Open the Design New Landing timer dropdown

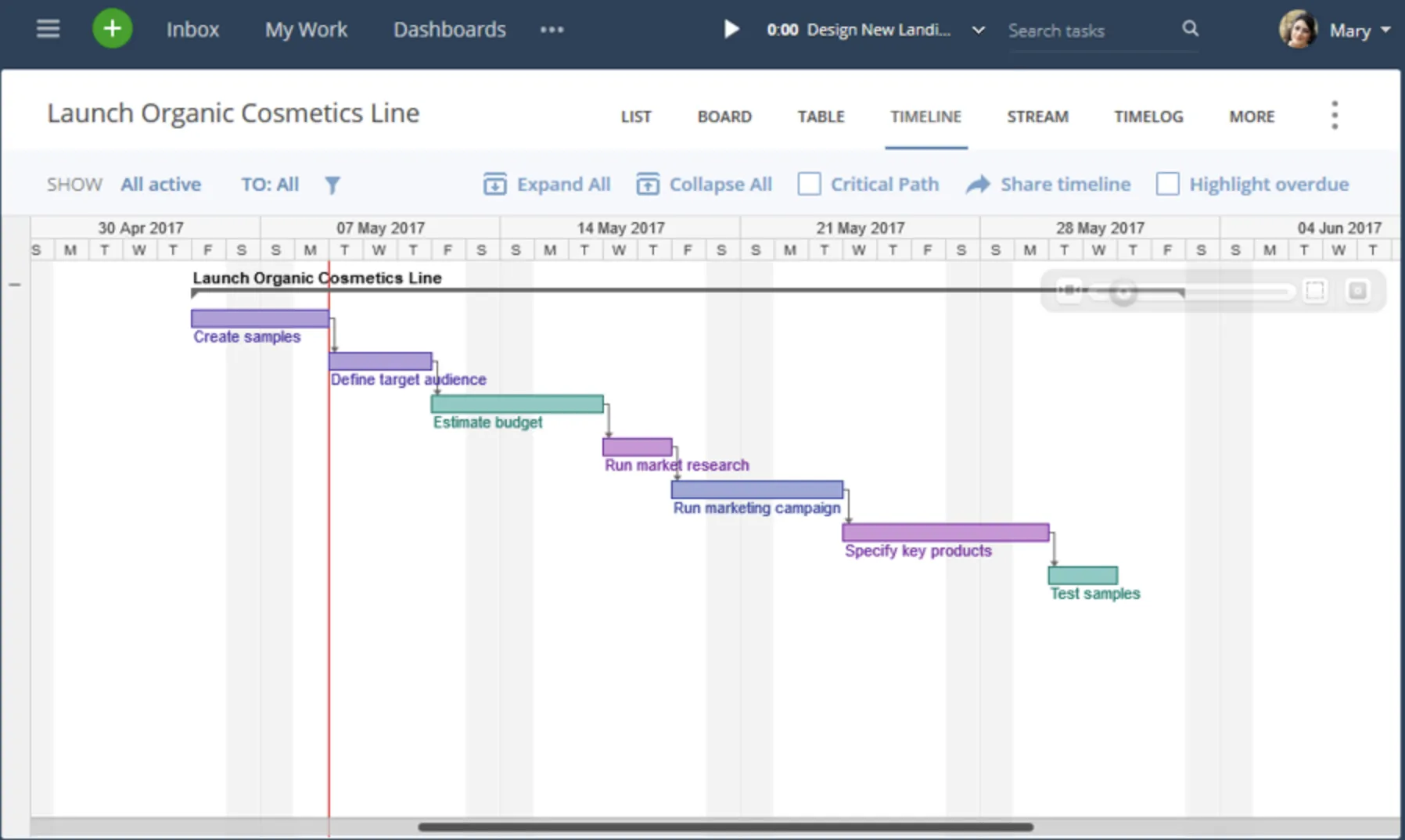[978, 31]
